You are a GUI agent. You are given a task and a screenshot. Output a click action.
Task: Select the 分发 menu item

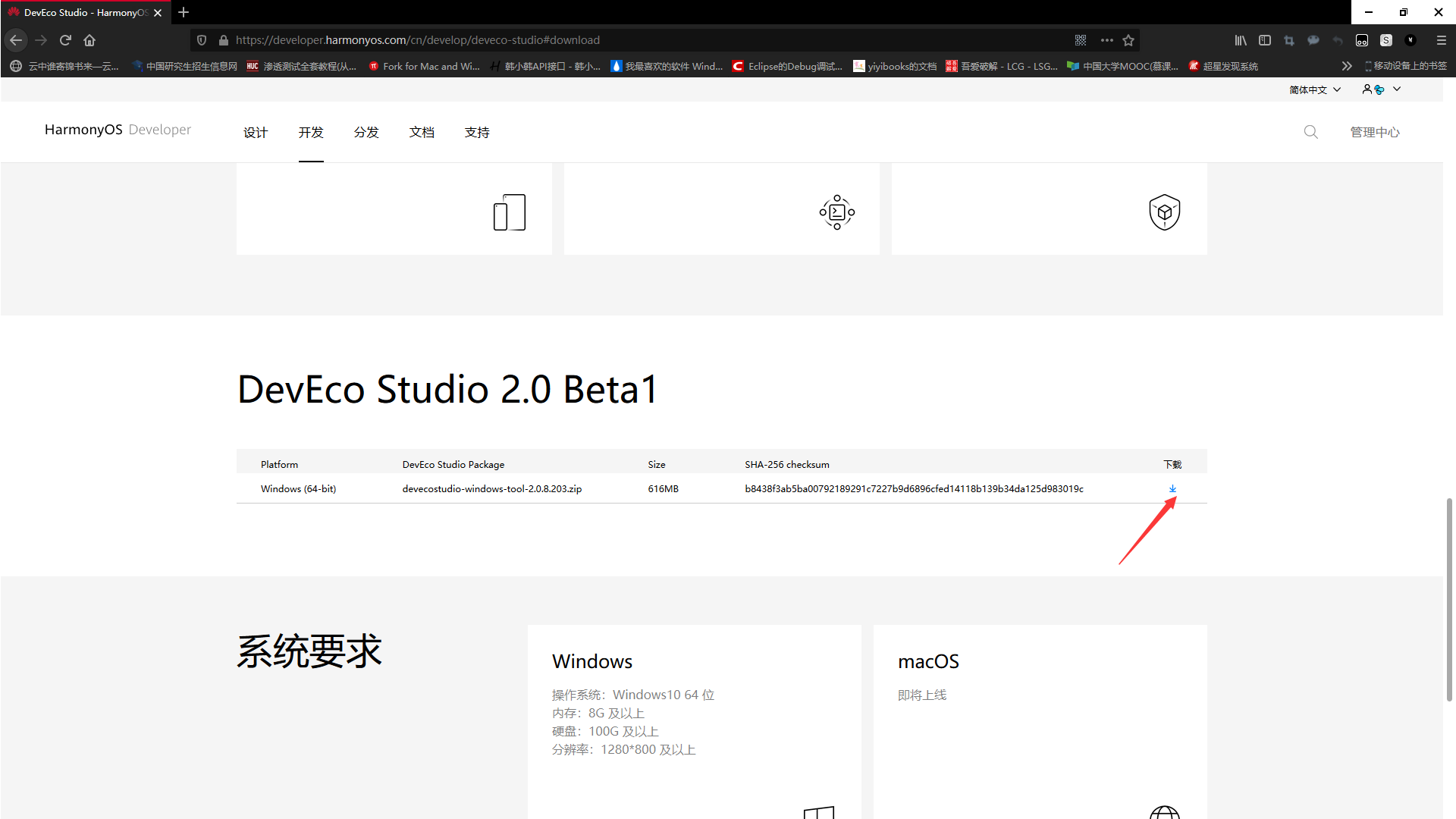[366, 132]
